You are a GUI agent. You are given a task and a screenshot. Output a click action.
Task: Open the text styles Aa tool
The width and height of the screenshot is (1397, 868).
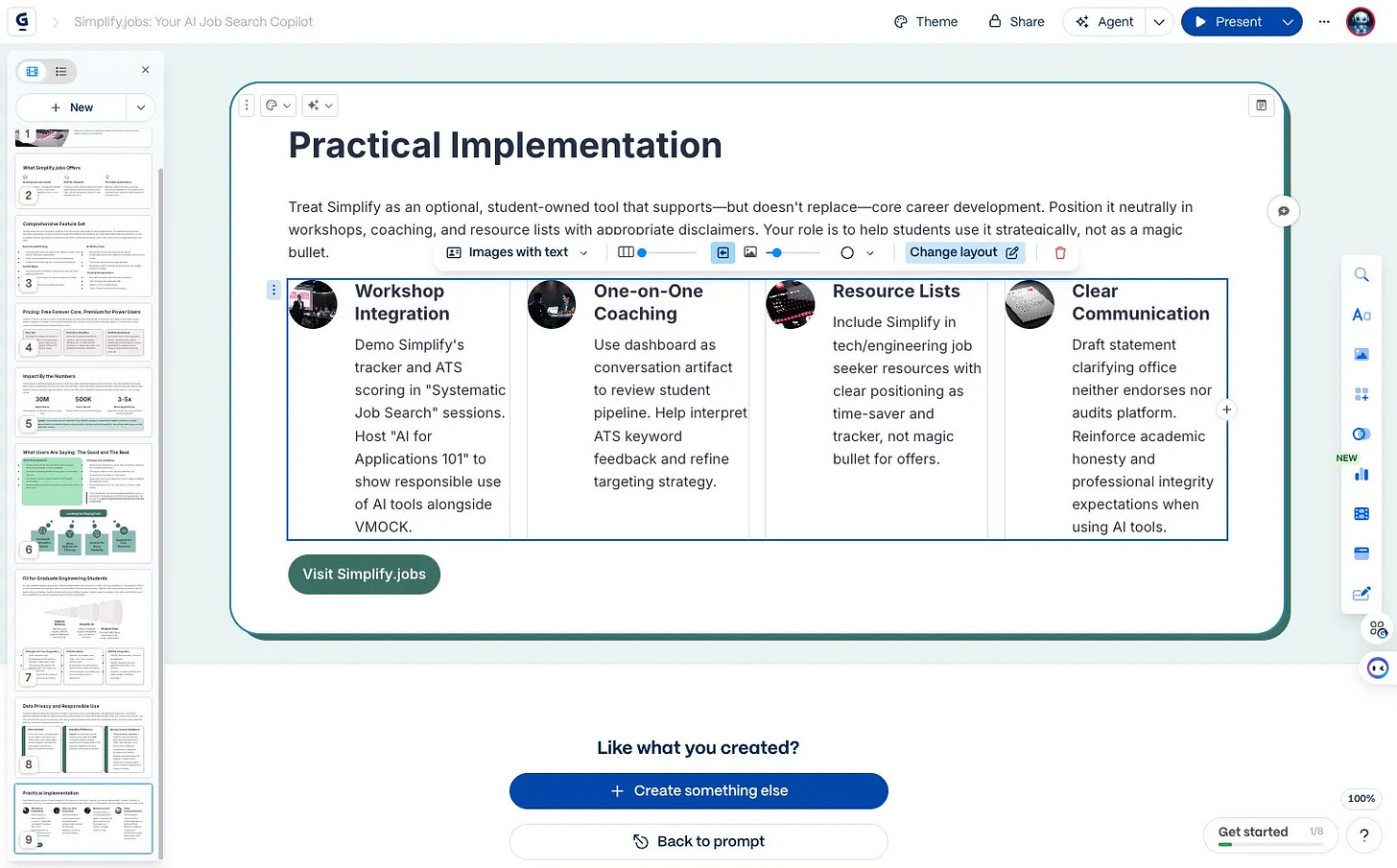pos(1361,315)
